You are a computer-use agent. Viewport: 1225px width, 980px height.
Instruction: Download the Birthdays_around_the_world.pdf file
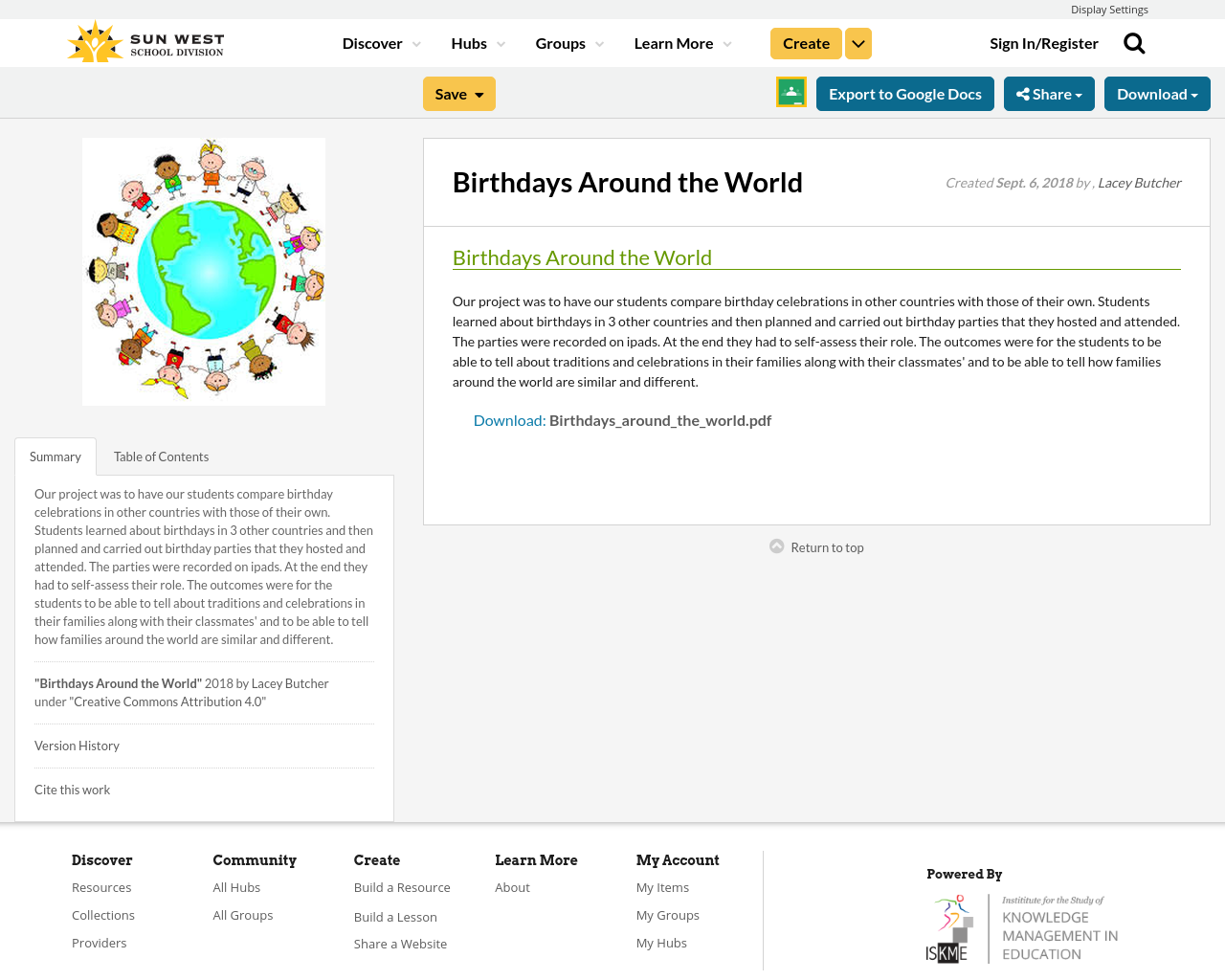click(660, 418)
